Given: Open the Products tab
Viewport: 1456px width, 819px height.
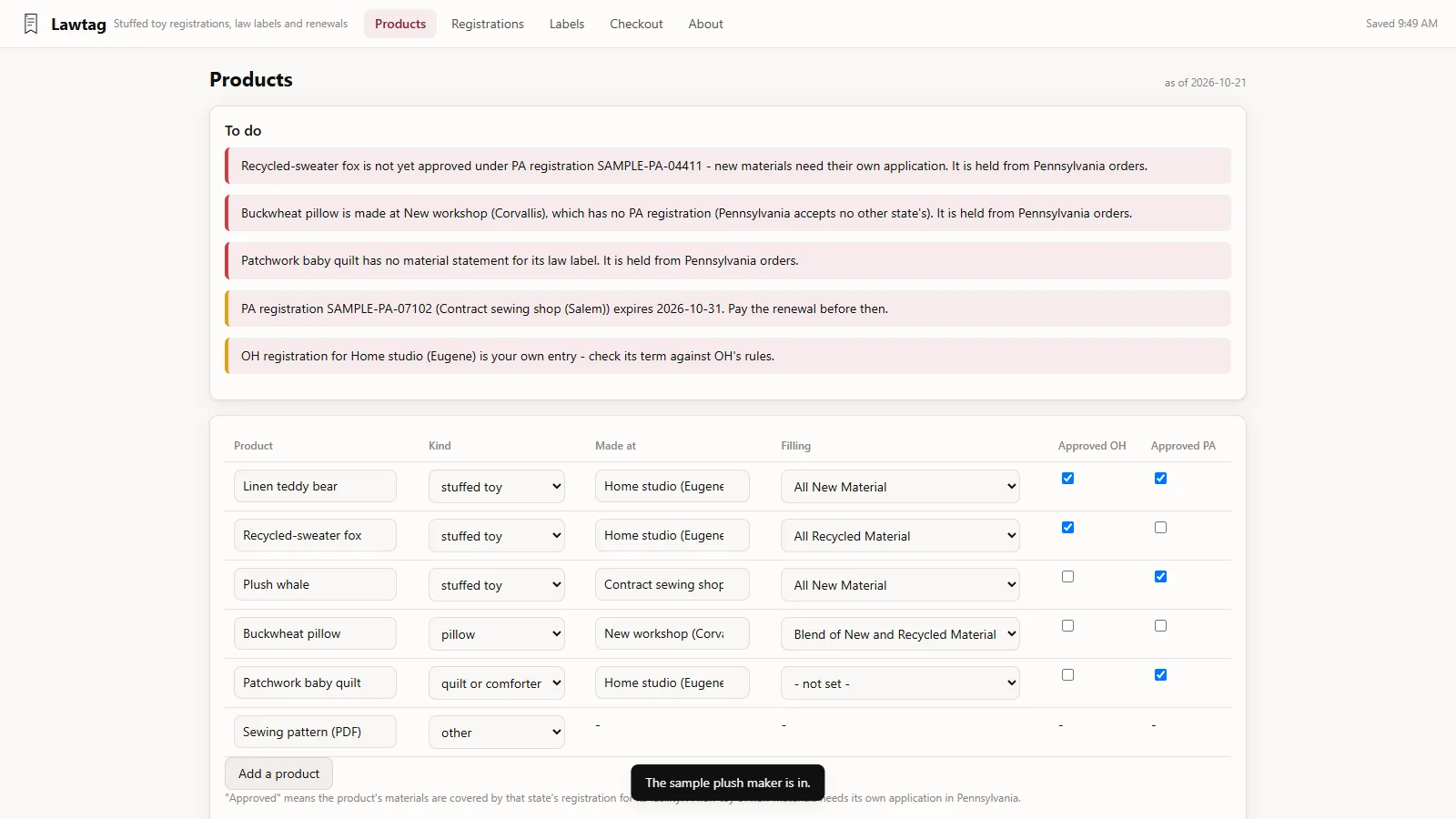Looking at the screenshot, I should pyautogui.click(x=400, y=24).
